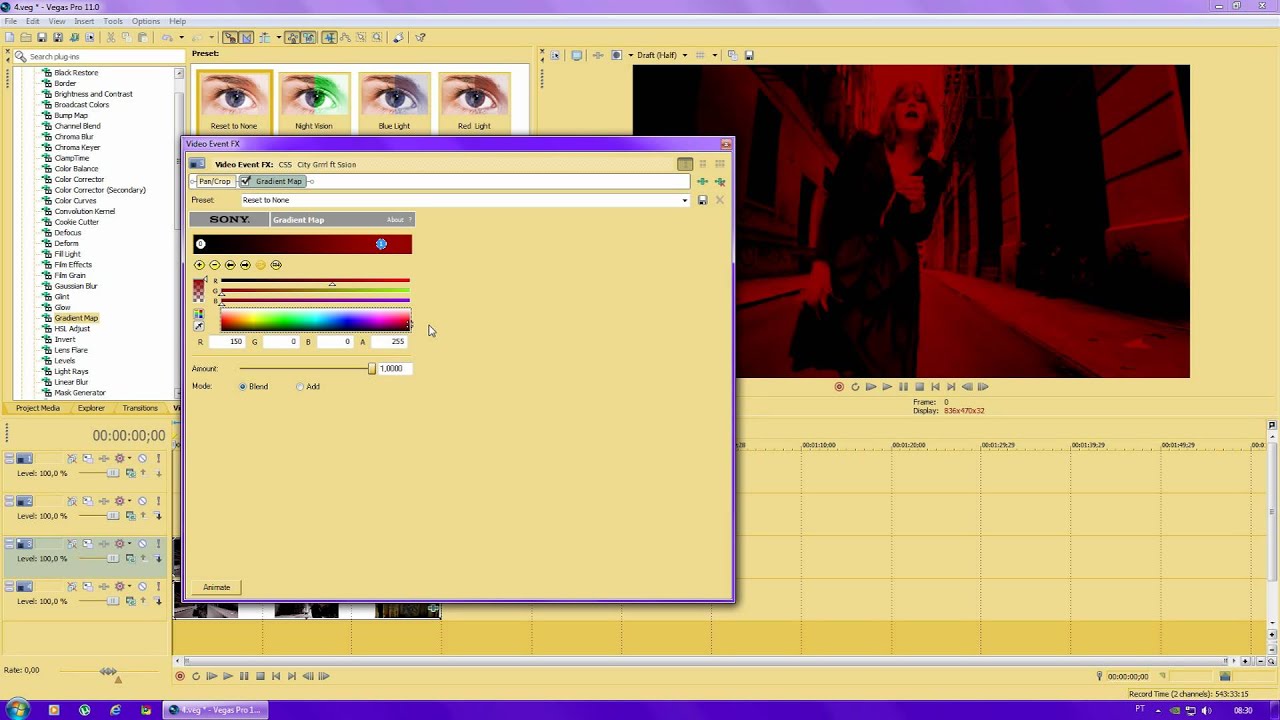Click the What's This help icon
Viewport: 1280px width, 720px height.
click(420, 38)
